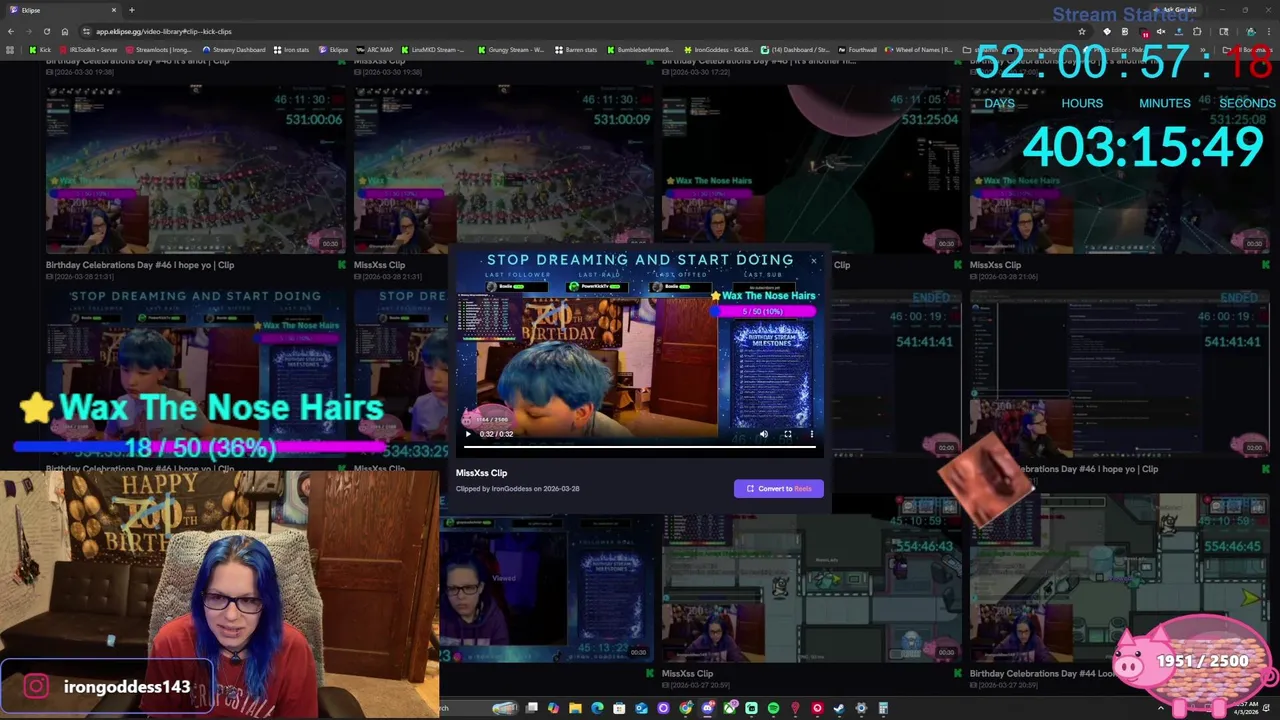Mute the clip player volume
Screen dimensions: 1280x720
click(764, 434)
